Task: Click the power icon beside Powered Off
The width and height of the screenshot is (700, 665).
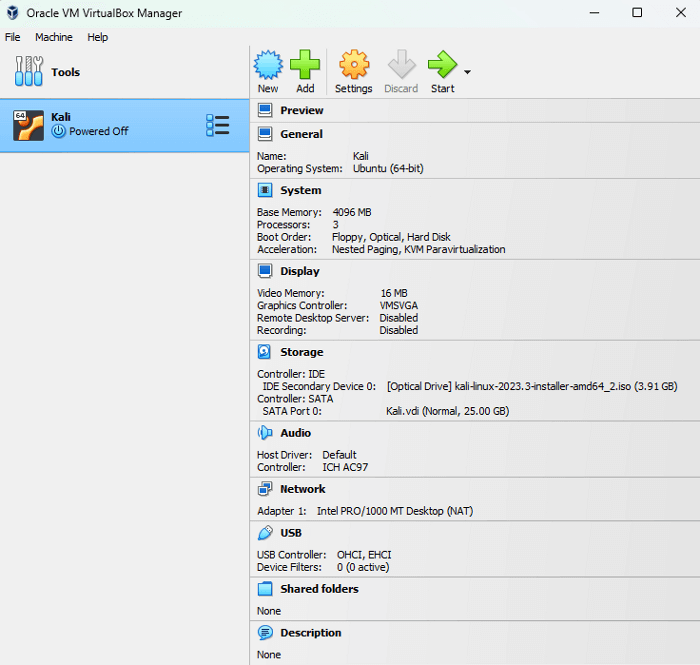Action: pos(58,131)
